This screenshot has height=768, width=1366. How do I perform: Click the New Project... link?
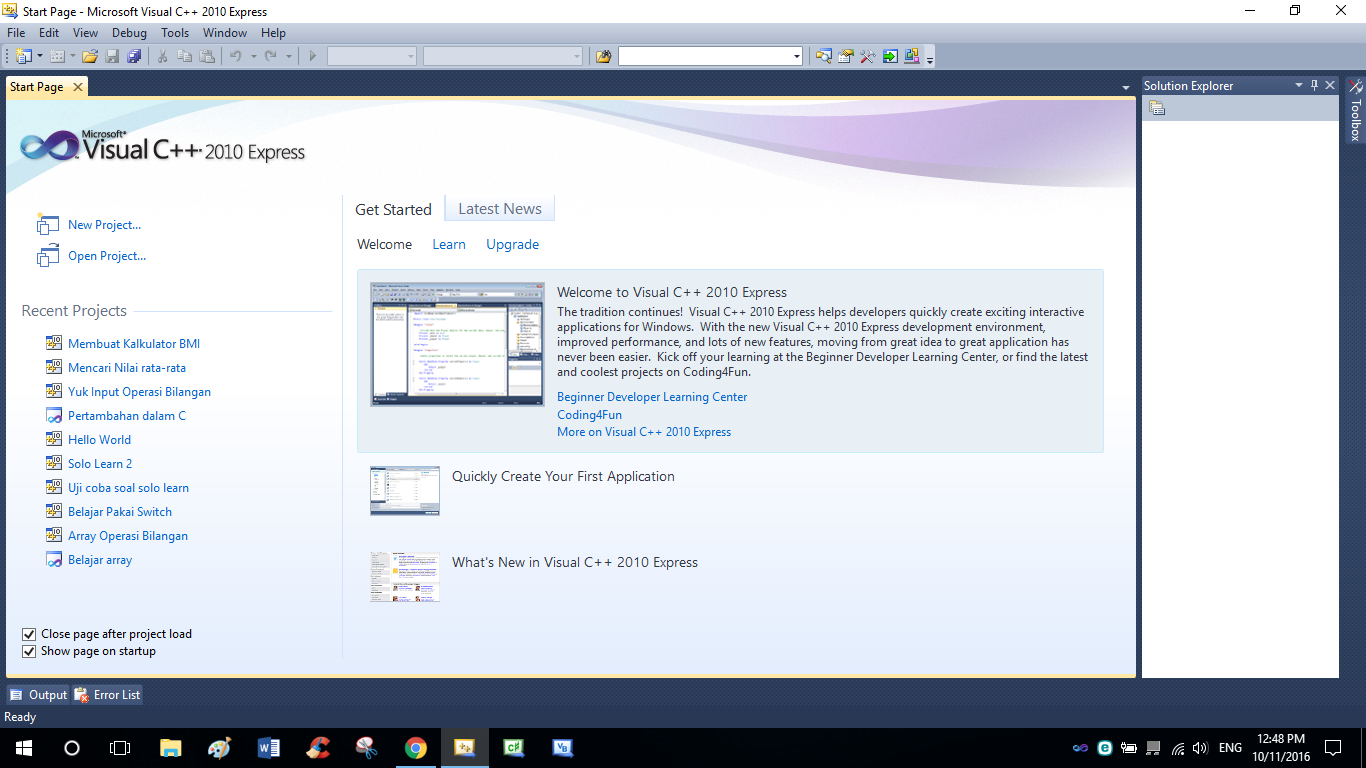tap(104, 225)
